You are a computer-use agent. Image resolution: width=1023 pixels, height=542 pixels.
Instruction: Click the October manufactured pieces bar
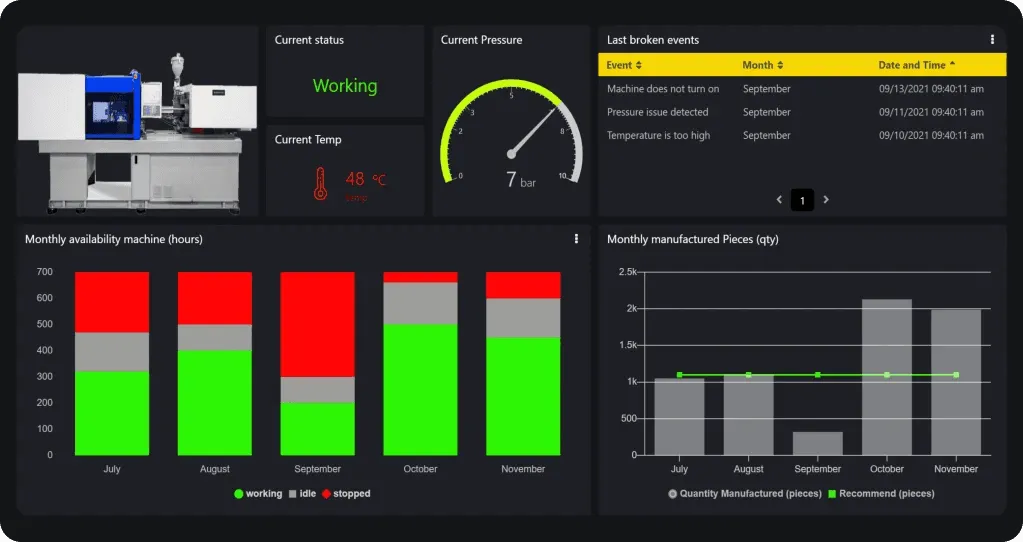pyautogui.click(x=887, y=377)
